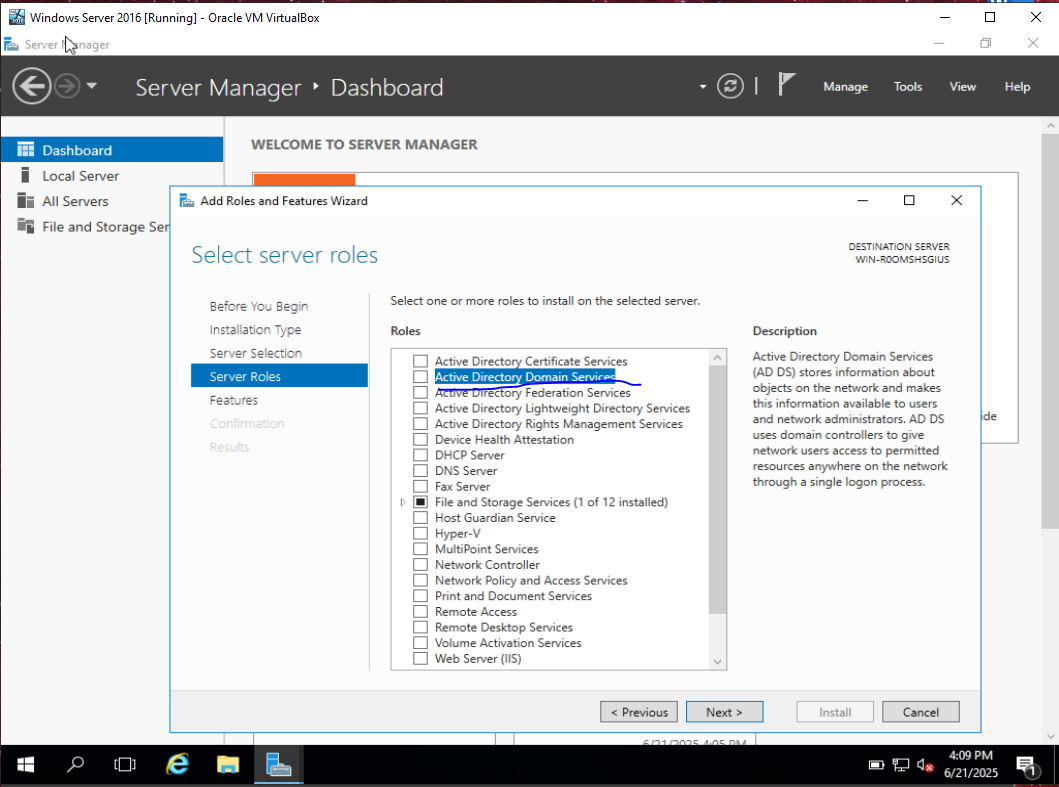The width and height of the screenshot is (1059, 787).
Task: Click the Cancel button
Action: 921,712
